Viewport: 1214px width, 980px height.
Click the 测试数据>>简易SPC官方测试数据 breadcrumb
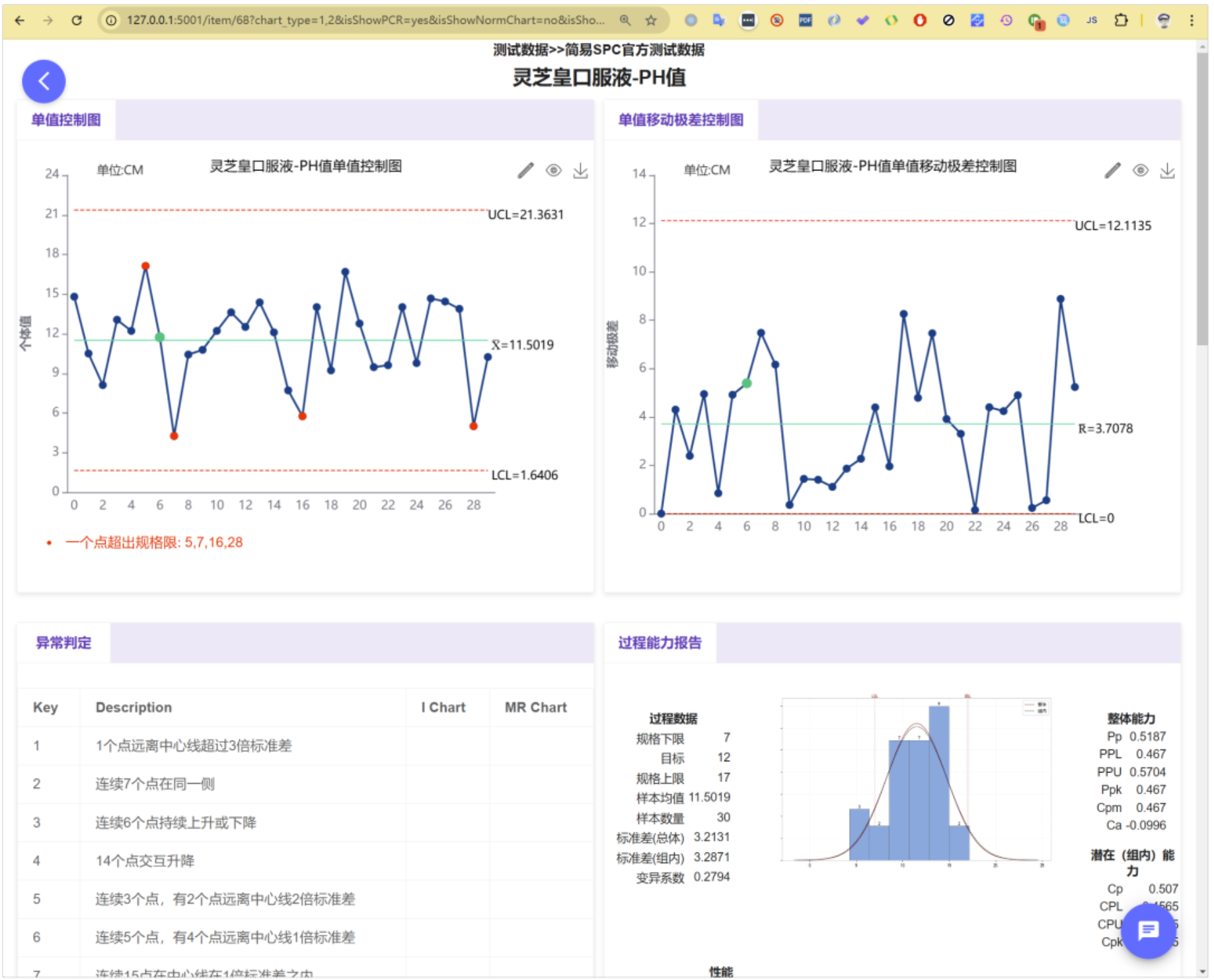(598, 50)
